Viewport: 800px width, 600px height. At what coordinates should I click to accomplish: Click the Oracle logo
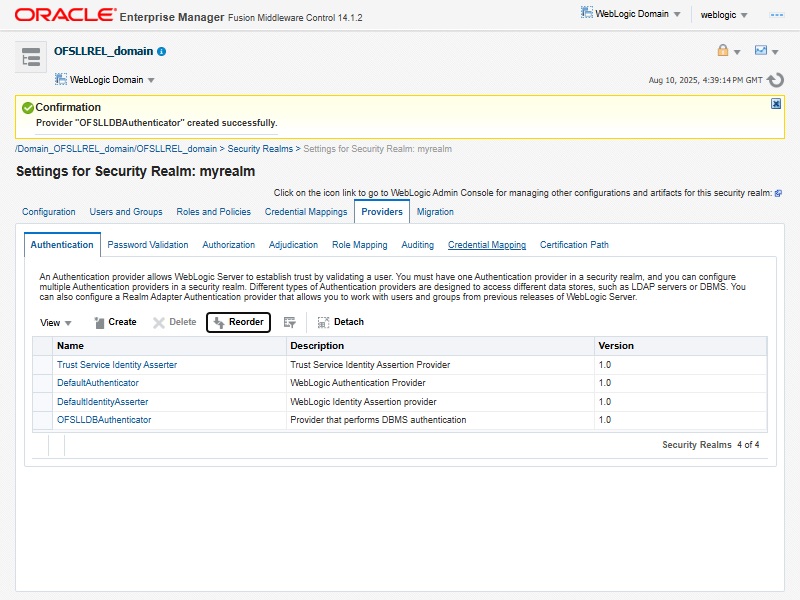(x=65, y=15)
